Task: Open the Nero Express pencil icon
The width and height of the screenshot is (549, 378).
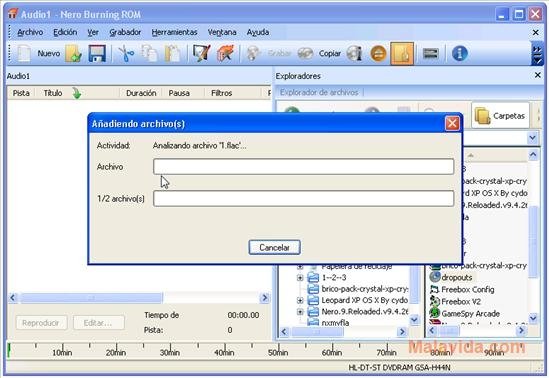Action: point(201,54)
